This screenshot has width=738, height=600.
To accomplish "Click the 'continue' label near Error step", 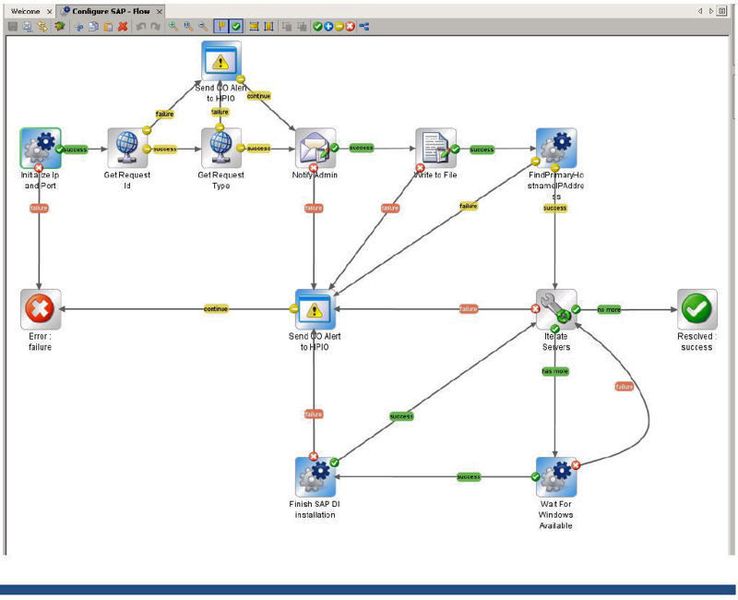I will 216,309.
